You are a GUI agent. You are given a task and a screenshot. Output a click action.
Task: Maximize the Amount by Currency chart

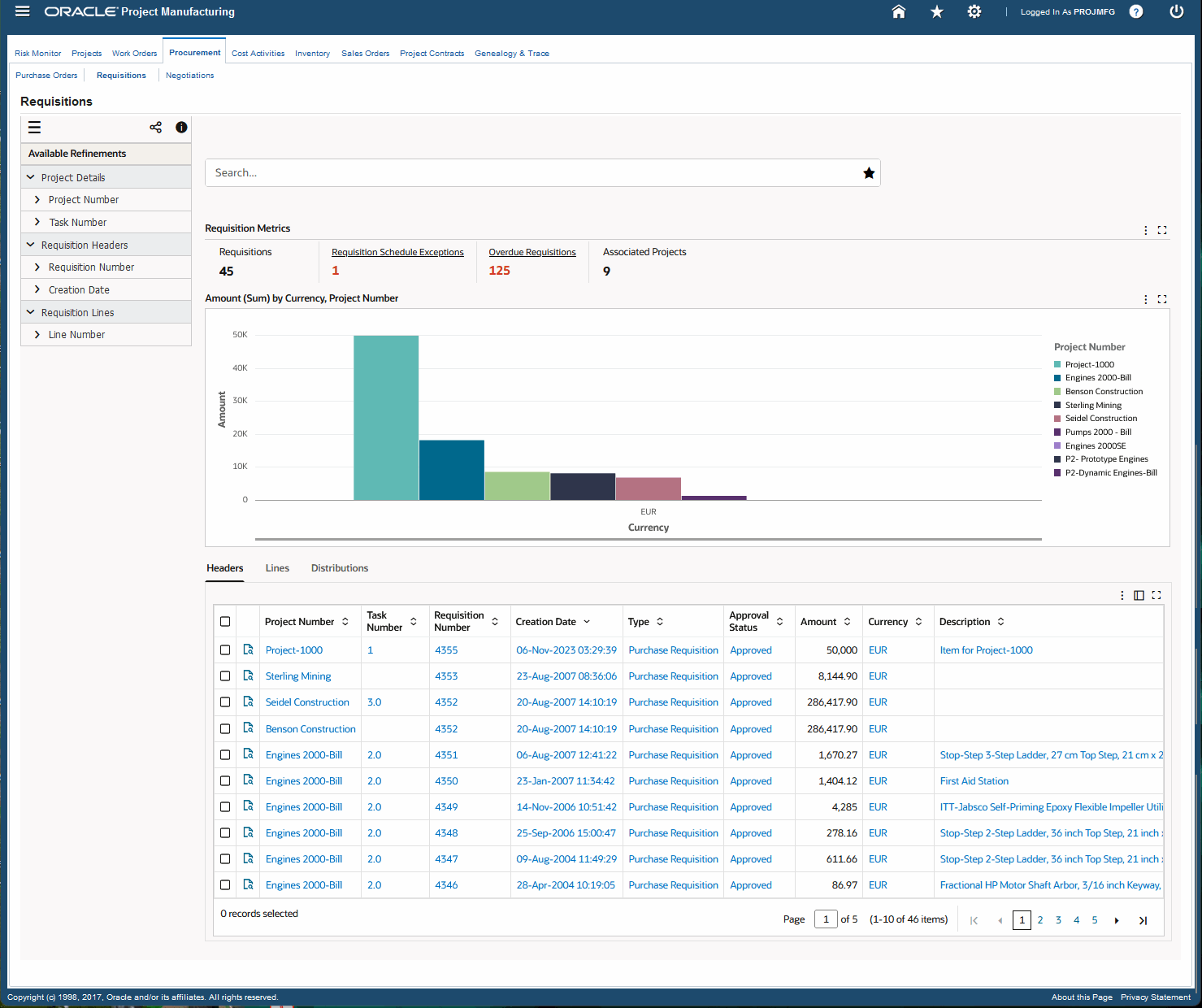(x=1162, y=299)
